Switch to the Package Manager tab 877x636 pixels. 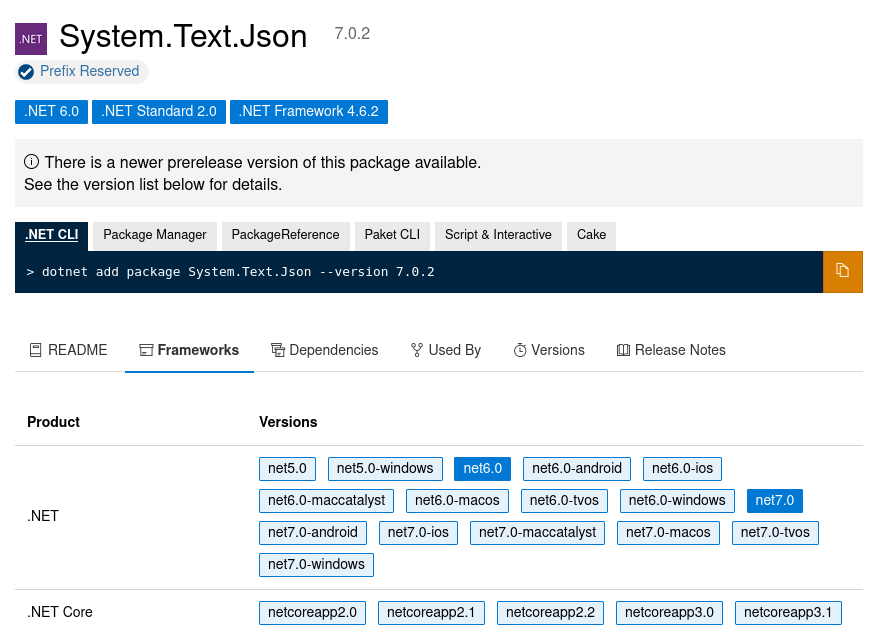[155, 235]
